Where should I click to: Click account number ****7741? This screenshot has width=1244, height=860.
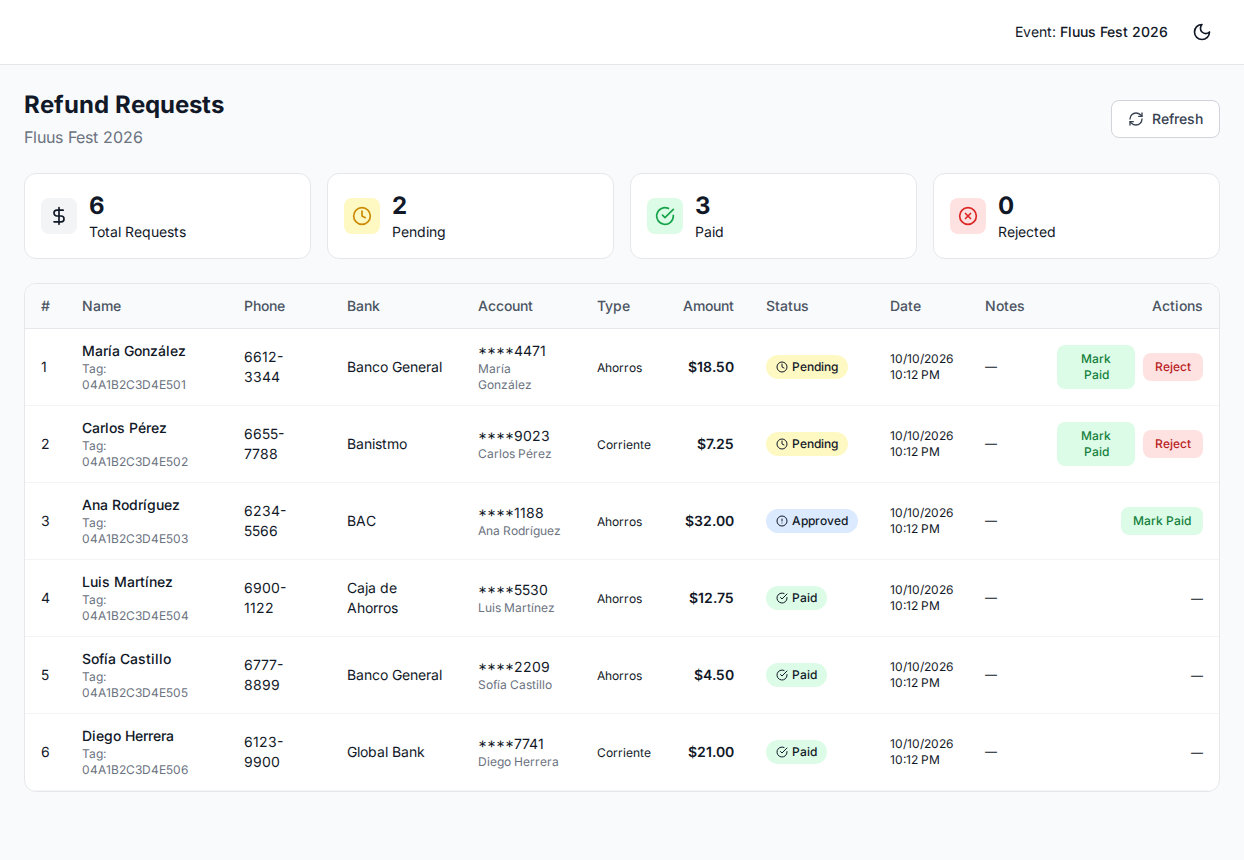tap(511, 744)
